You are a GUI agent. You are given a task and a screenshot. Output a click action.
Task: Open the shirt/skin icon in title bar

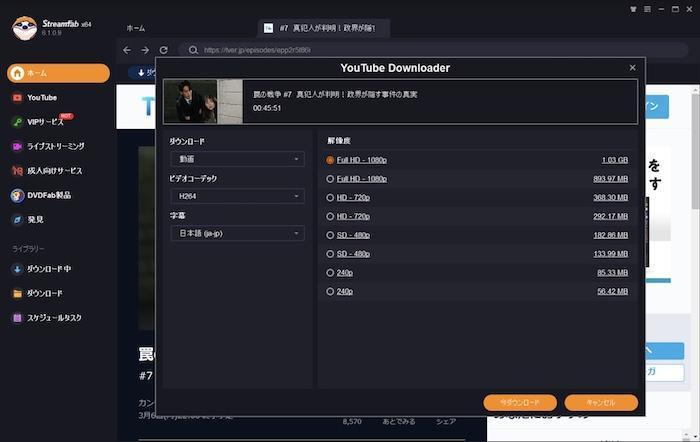tap(633, 9)
